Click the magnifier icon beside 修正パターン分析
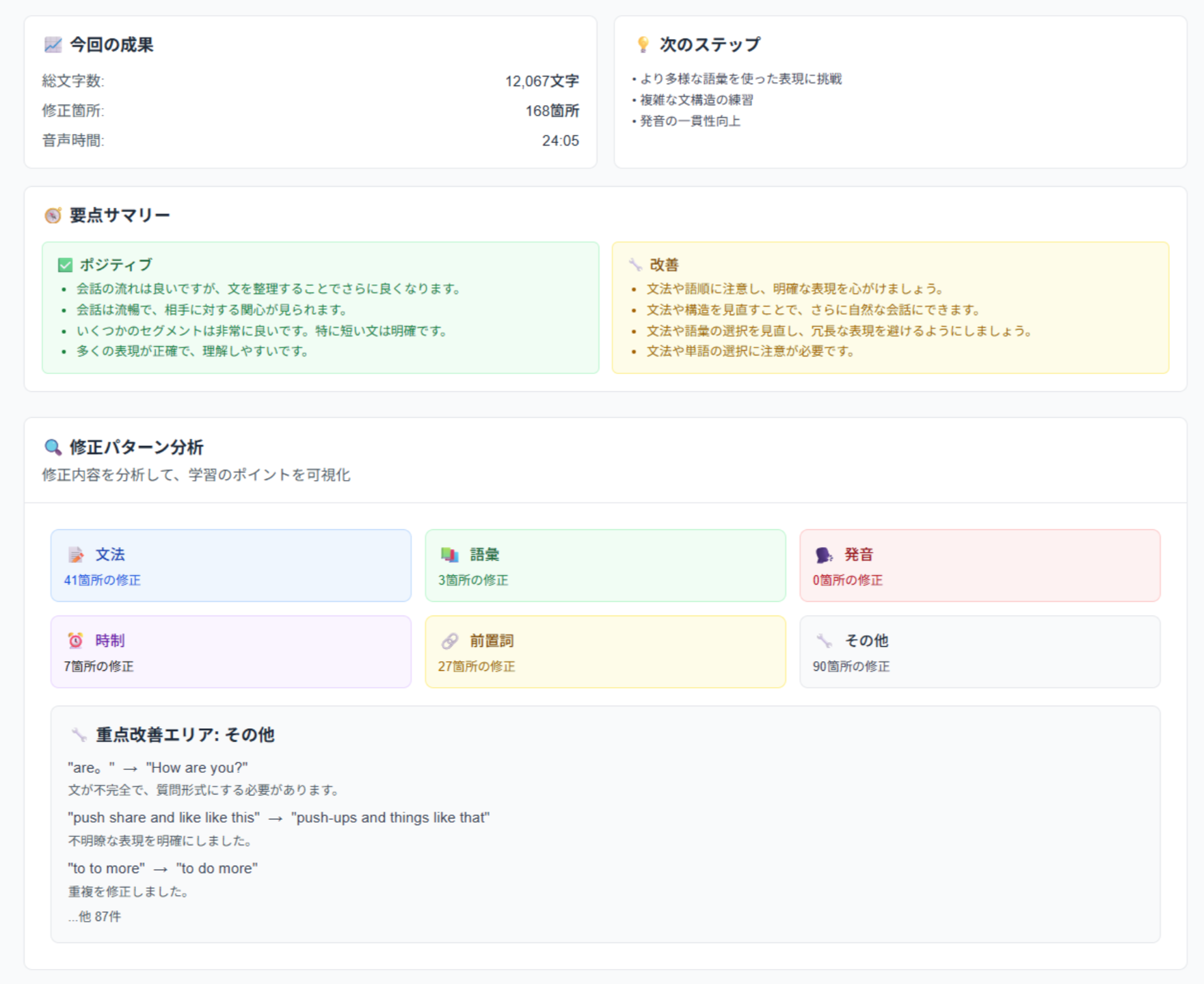The image size is (1204, 984). (53, 447)
